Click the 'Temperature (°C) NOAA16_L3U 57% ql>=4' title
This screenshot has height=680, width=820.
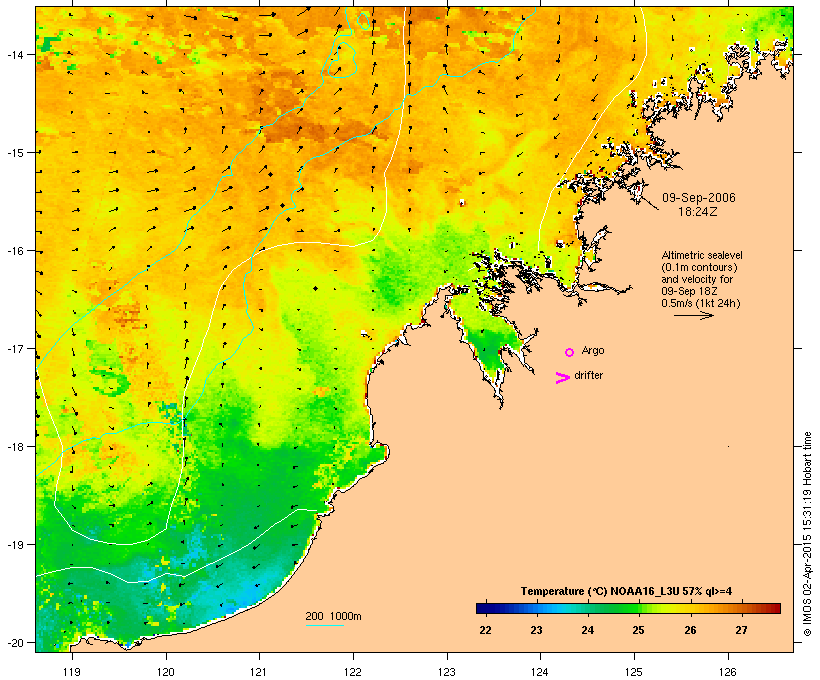point(626,592)
